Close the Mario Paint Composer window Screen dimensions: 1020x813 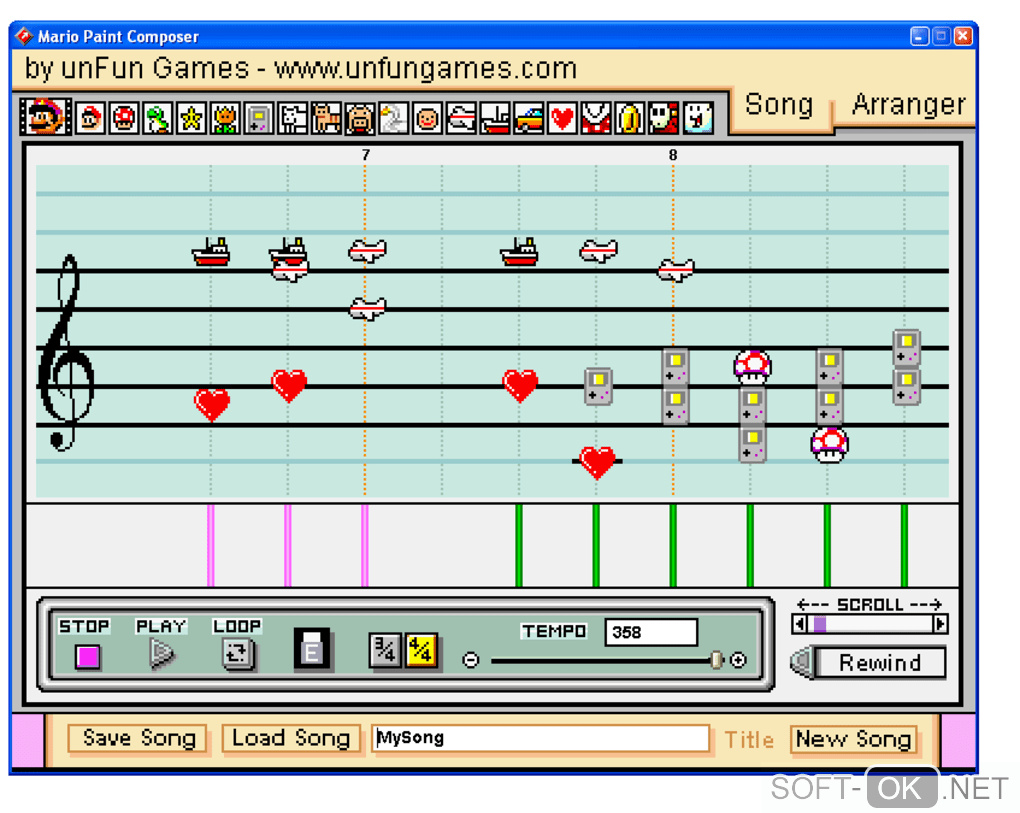pyautogui.click(x=963, y=36)
